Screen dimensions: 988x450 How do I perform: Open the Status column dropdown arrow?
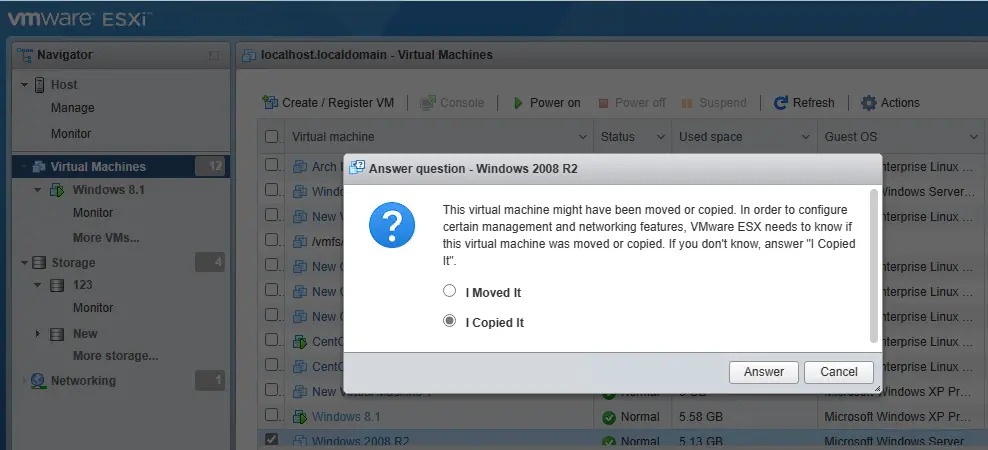click(661, 137)
